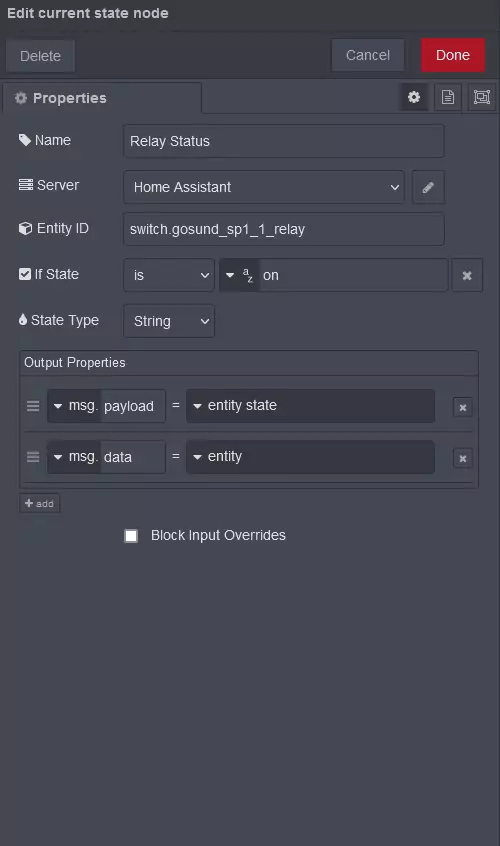Uncheck the If State checkbox
500x846 pixels.
tap(25, 274)
